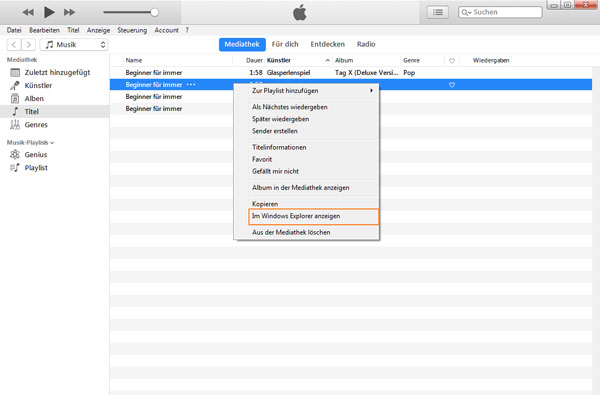Open the ? help menu
Image resolution: width=600 pixels, height=395 pixels.
tap(187, 30)
